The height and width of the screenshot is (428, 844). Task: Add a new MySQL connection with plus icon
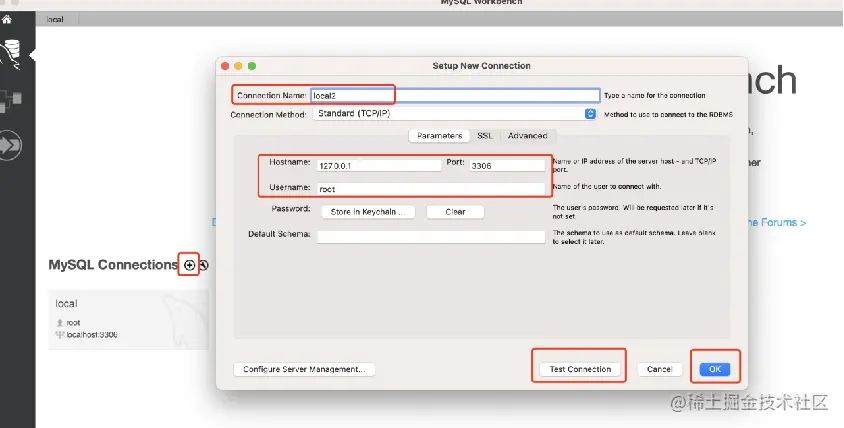189,265
